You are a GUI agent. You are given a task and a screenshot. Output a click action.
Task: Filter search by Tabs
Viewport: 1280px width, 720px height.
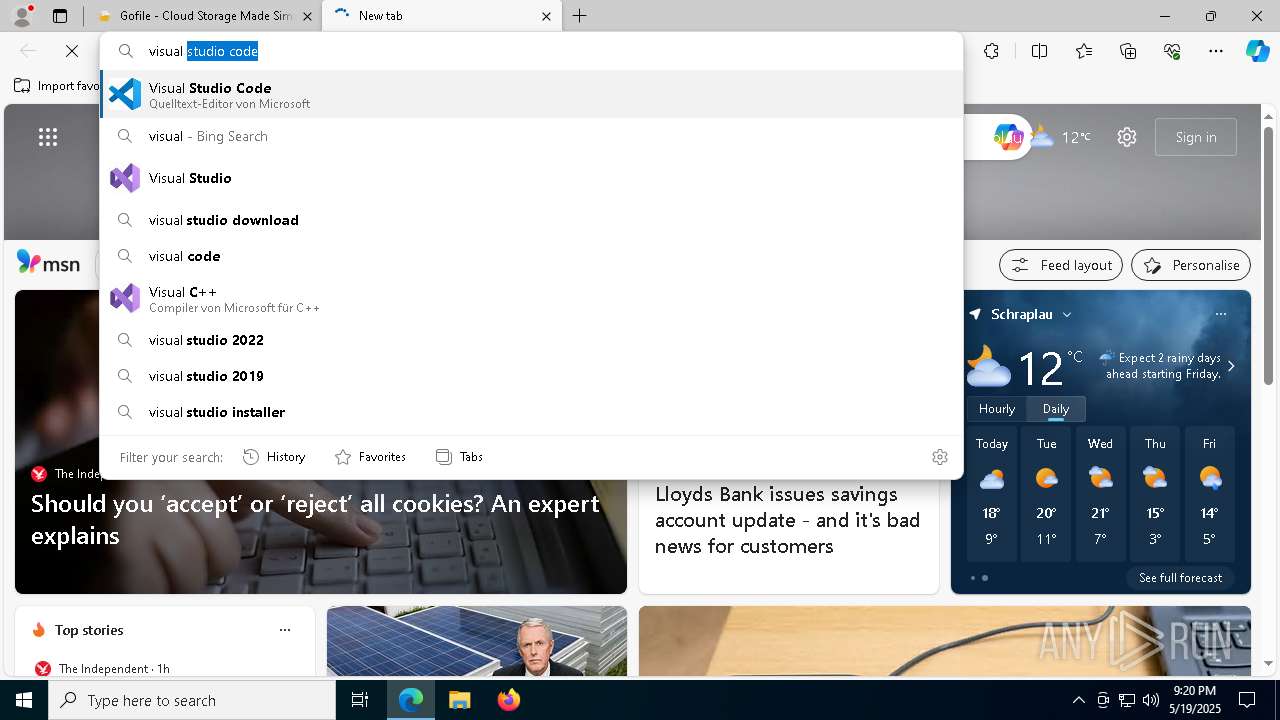coord(460,457)
